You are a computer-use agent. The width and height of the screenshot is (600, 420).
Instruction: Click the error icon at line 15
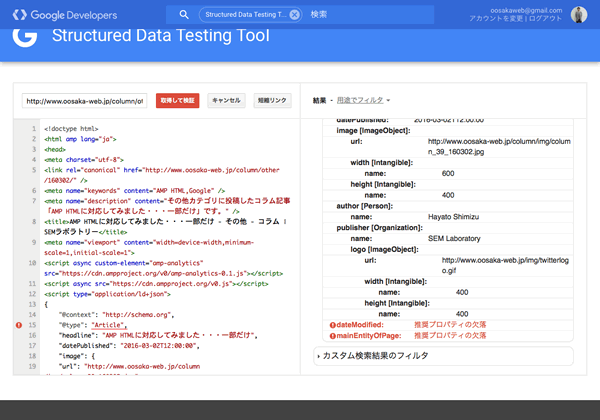[x=19, y=325]
